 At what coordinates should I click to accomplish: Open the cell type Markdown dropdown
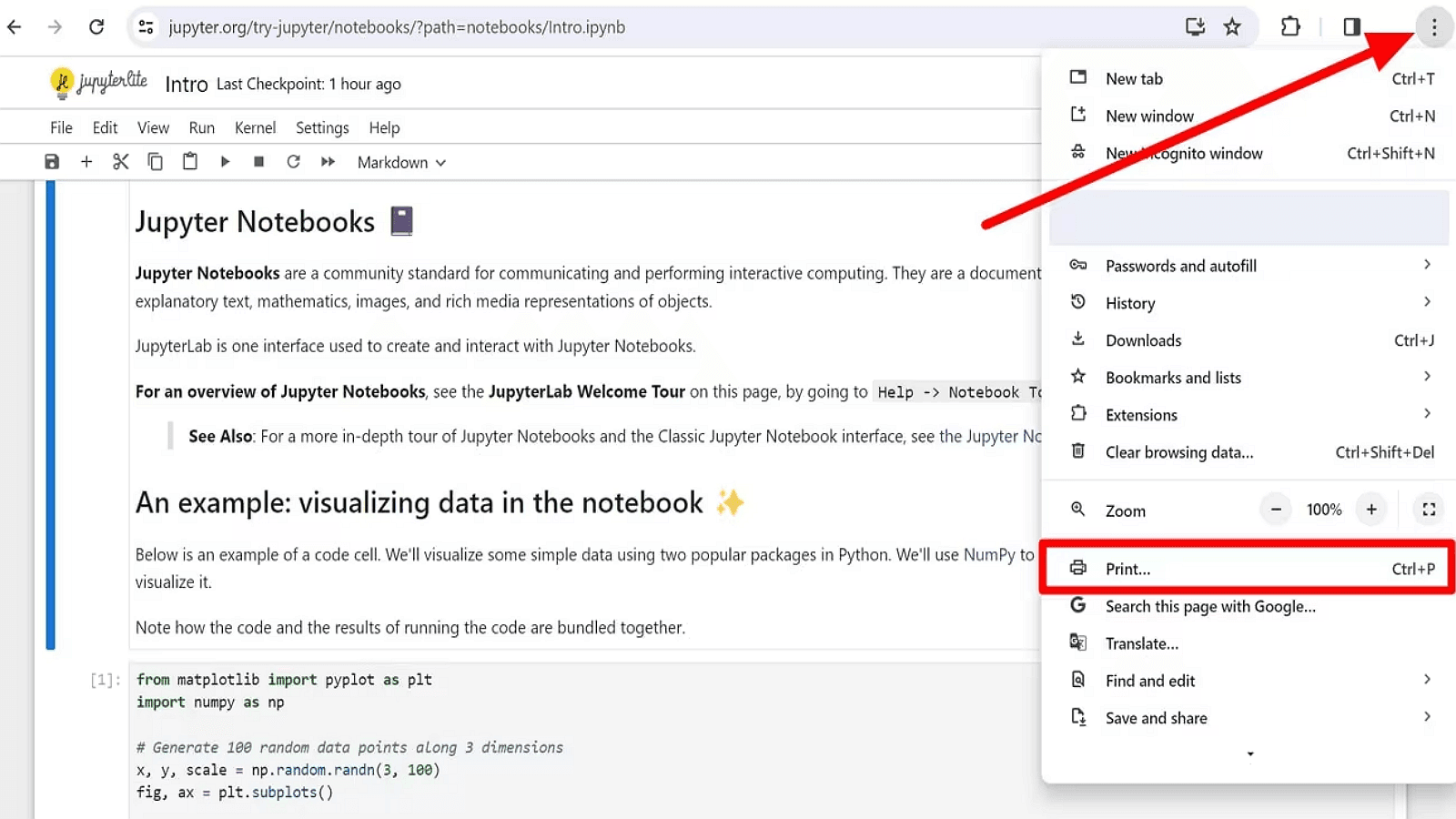click(401, 163)
